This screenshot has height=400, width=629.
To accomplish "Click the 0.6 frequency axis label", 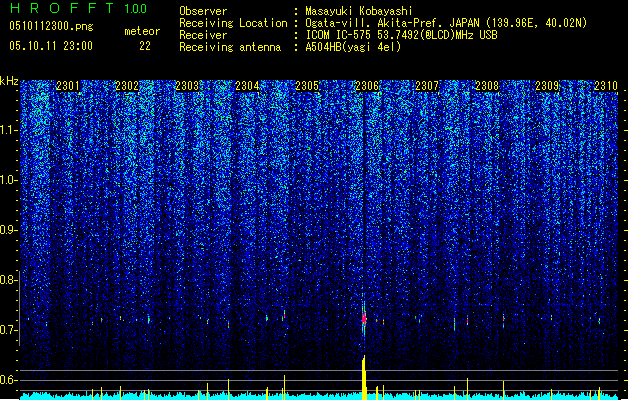I will 8,380.
